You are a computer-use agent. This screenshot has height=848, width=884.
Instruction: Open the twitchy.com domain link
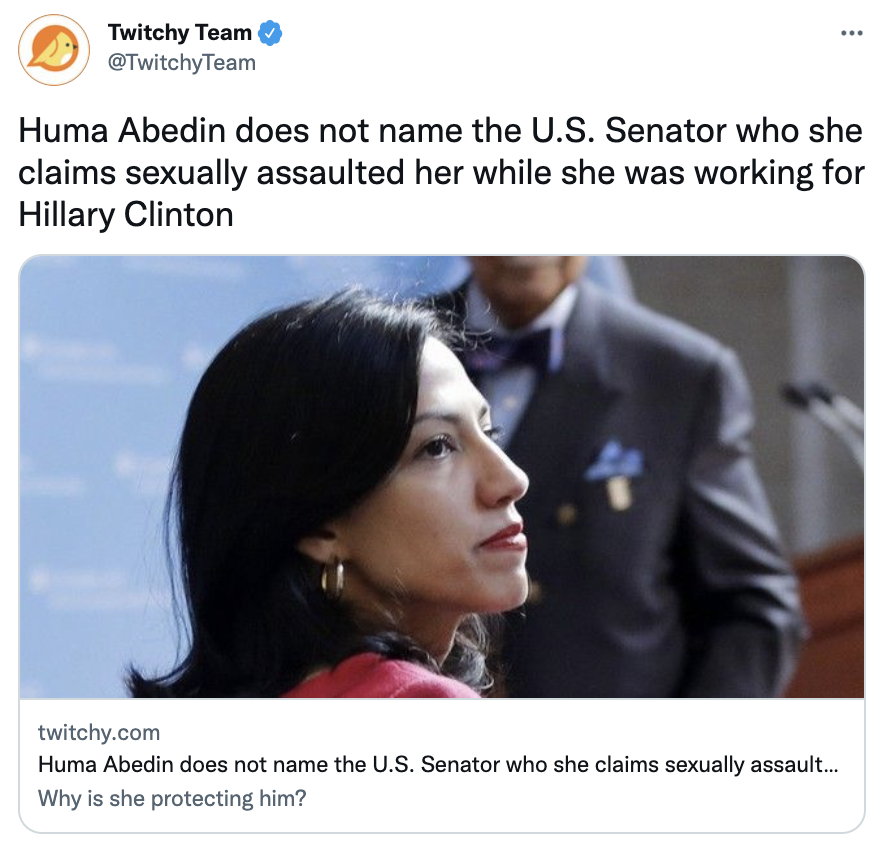pos(99,732)
